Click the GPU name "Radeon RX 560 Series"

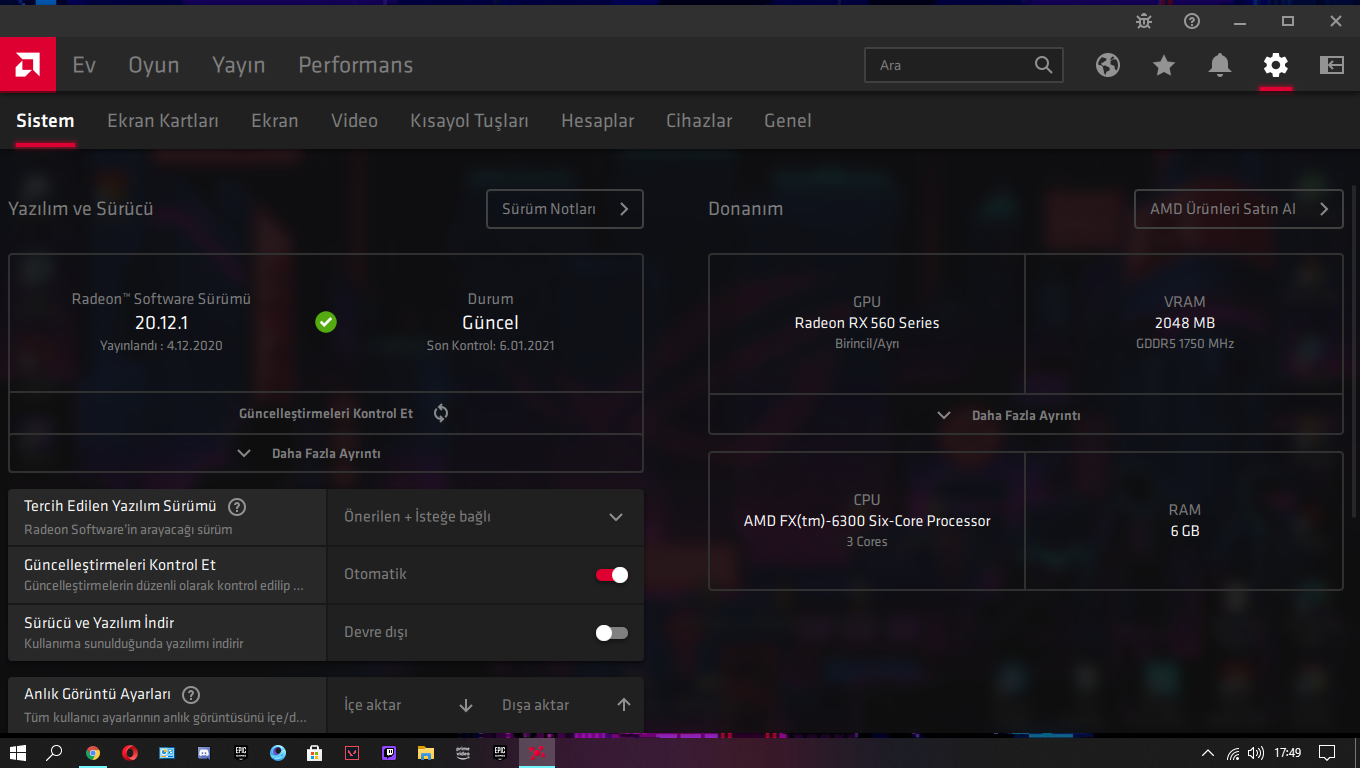(867, 323)
